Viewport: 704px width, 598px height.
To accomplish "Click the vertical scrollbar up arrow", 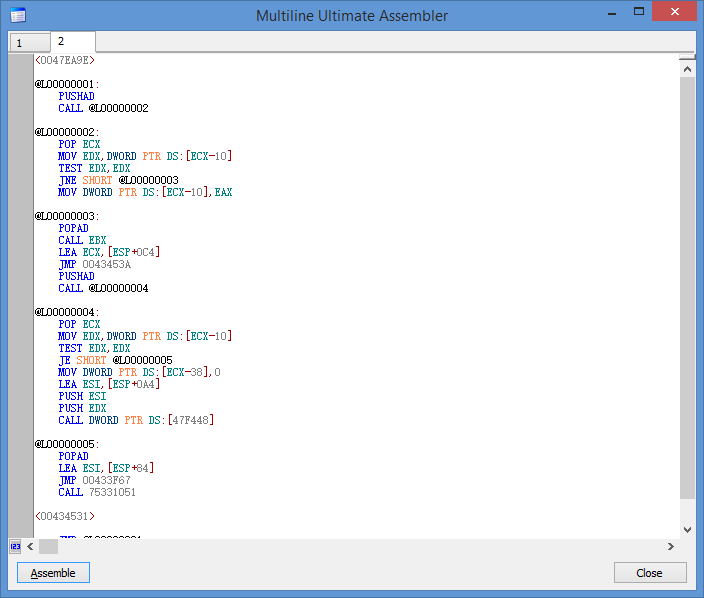I will 687,69.
